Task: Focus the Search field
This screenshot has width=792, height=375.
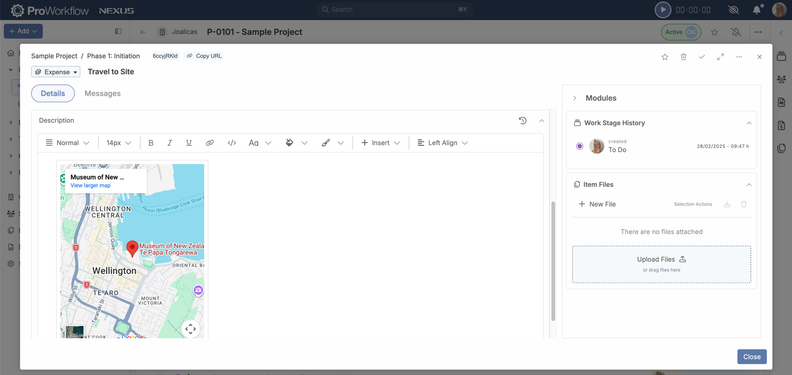Action: pyautogui.click(x=394, y=10)
